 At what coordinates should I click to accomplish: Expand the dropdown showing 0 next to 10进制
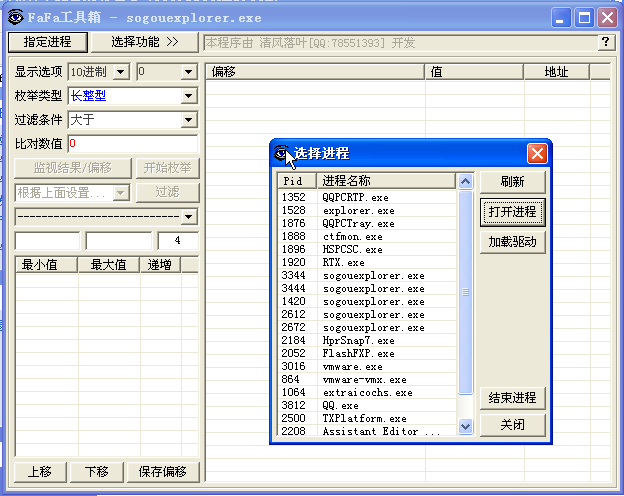[189, 72]
